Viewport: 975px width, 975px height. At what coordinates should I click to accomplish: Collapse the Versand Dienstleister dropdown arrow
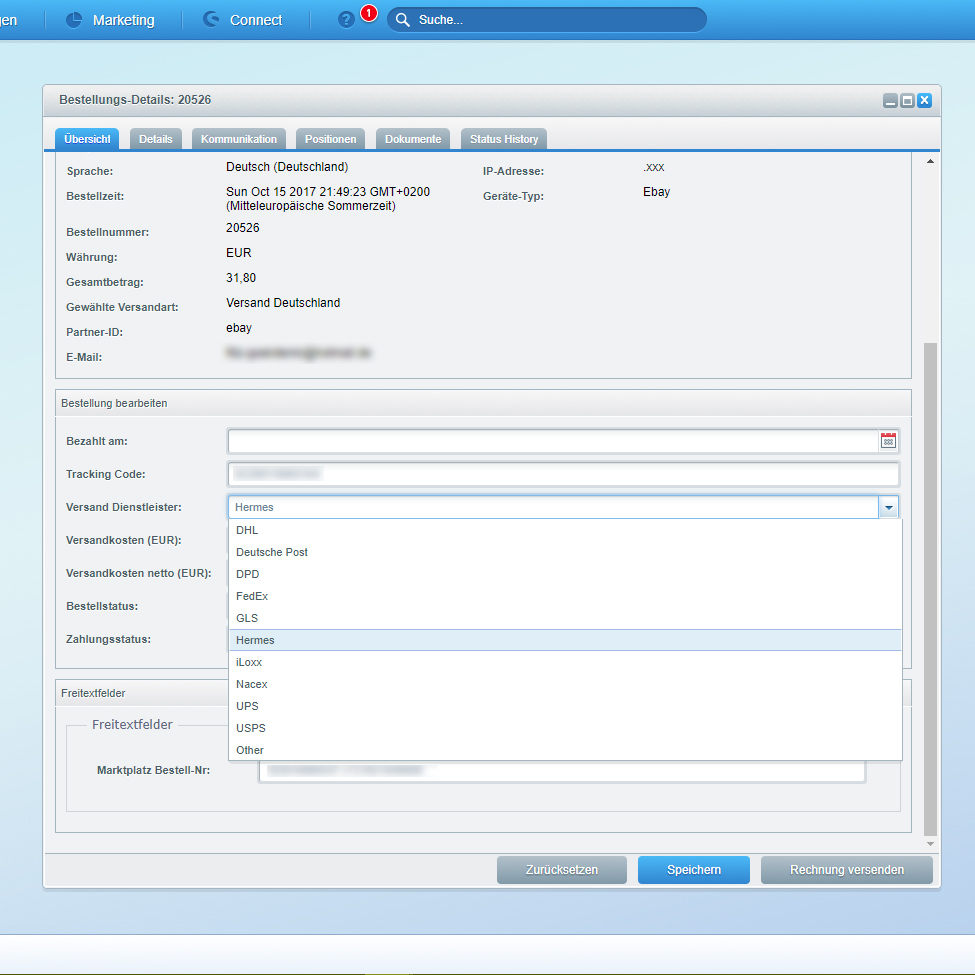coord(888,507)
